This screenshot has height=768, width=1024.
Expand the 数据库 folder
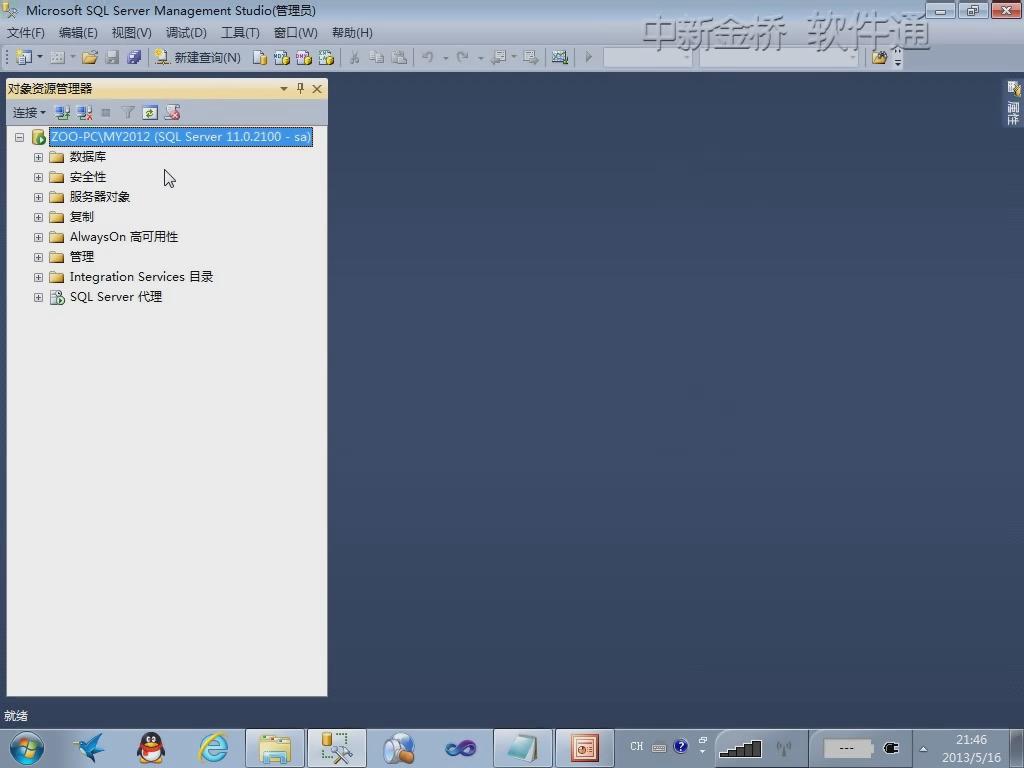pos(39,157)
